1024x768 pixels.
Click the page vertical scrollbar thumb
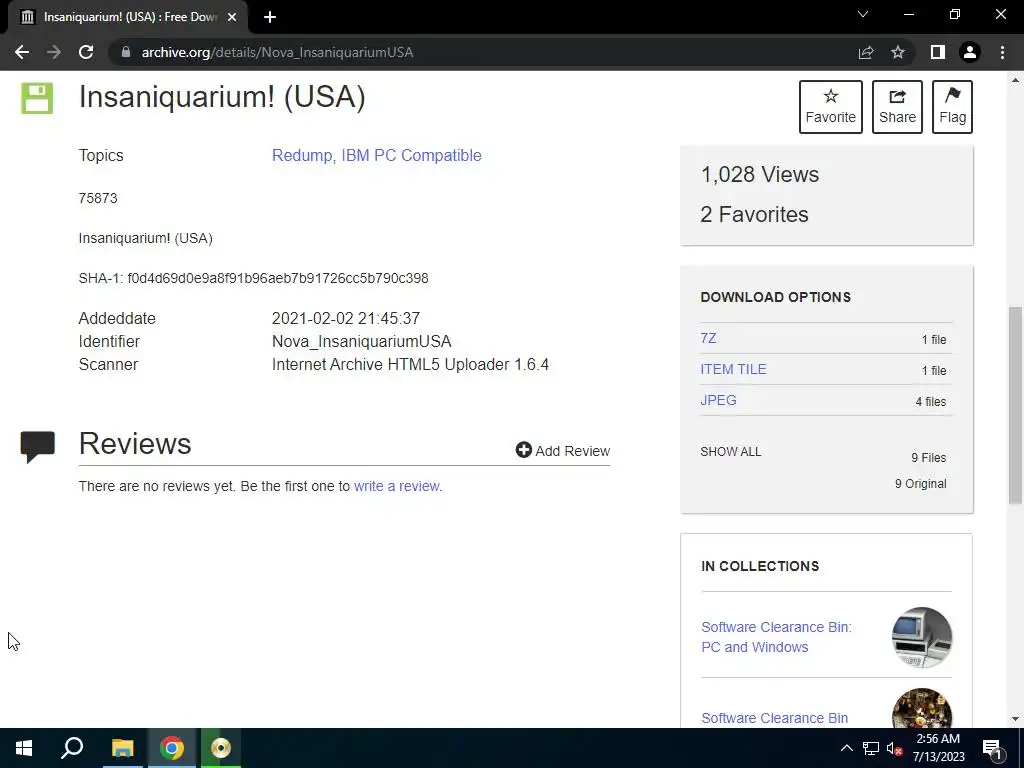coord(1015,405)
